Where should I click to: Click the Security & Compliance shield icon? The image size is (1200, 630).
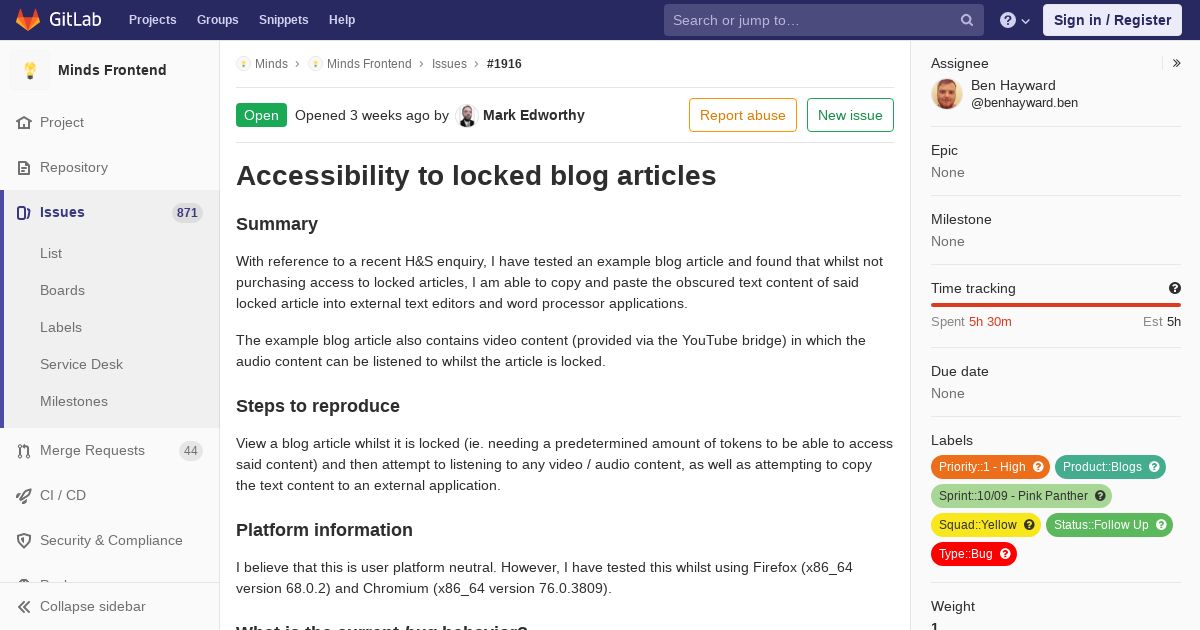click(24, 540)
